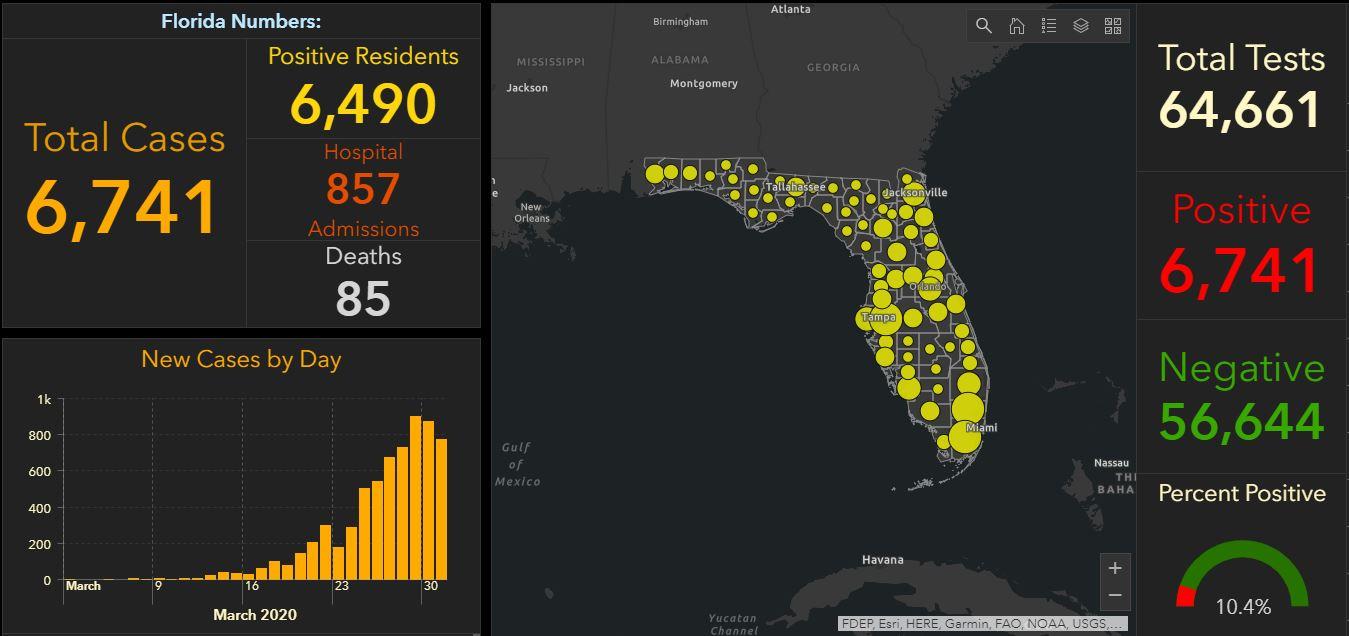This screenshot has width=1349, height=636.
Task: Show the map legend list
Action: (1048, 26)
